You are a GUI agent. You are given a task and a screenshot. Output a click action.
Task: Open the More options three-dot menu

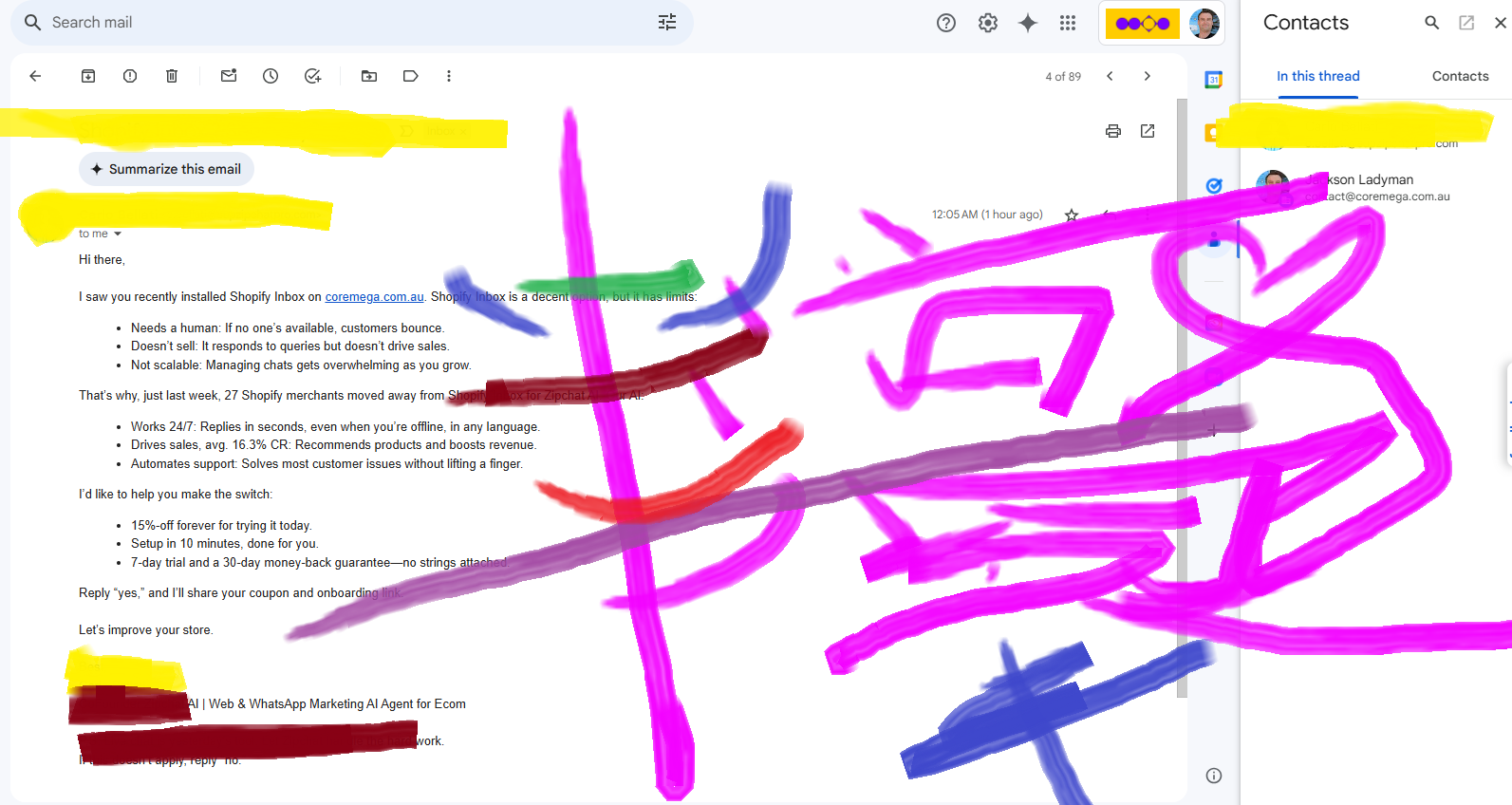pyautogui.click(x=449, y=76)
